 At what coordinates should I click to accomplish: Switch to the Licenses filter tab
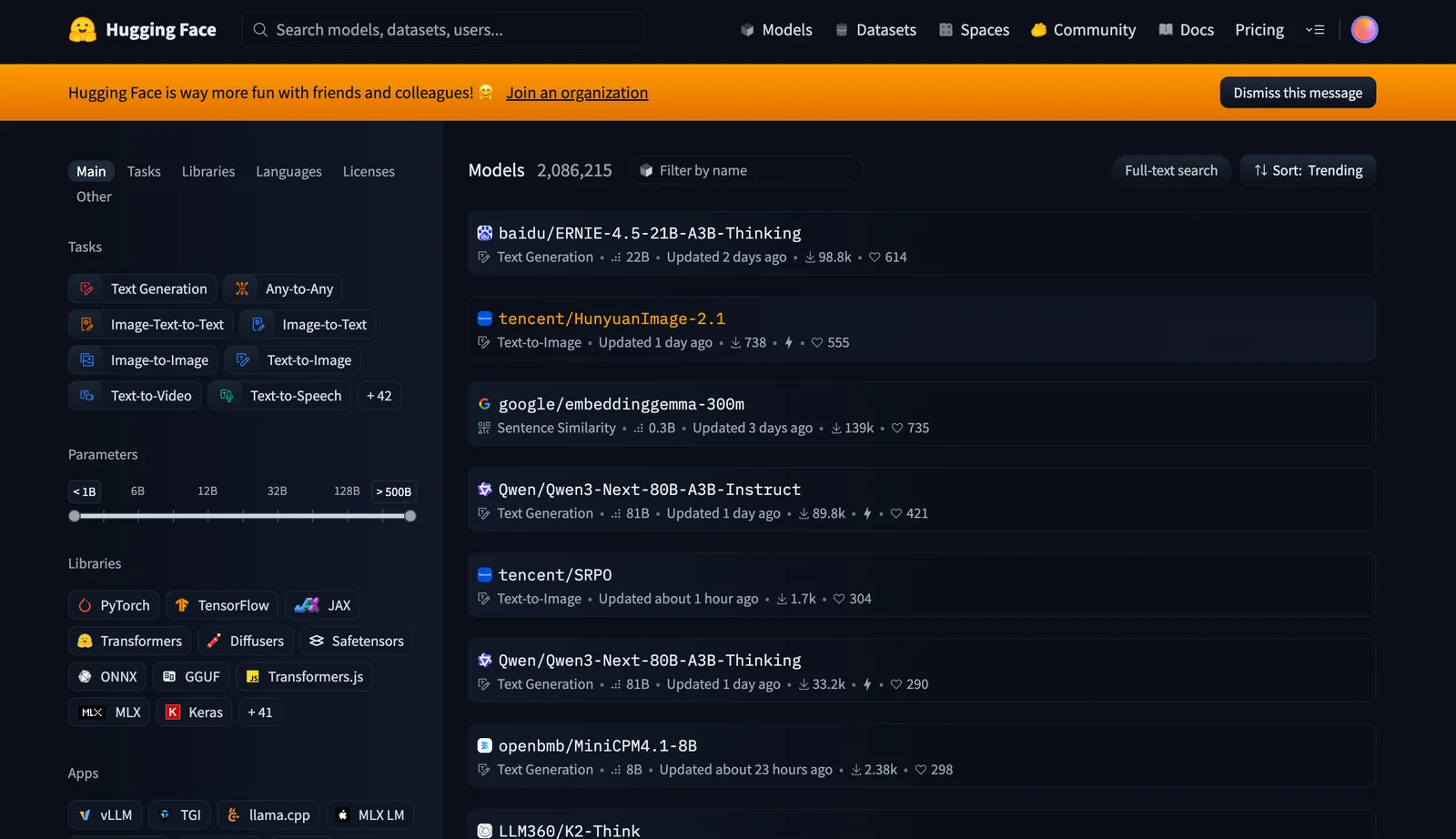(x=369, y=171)
